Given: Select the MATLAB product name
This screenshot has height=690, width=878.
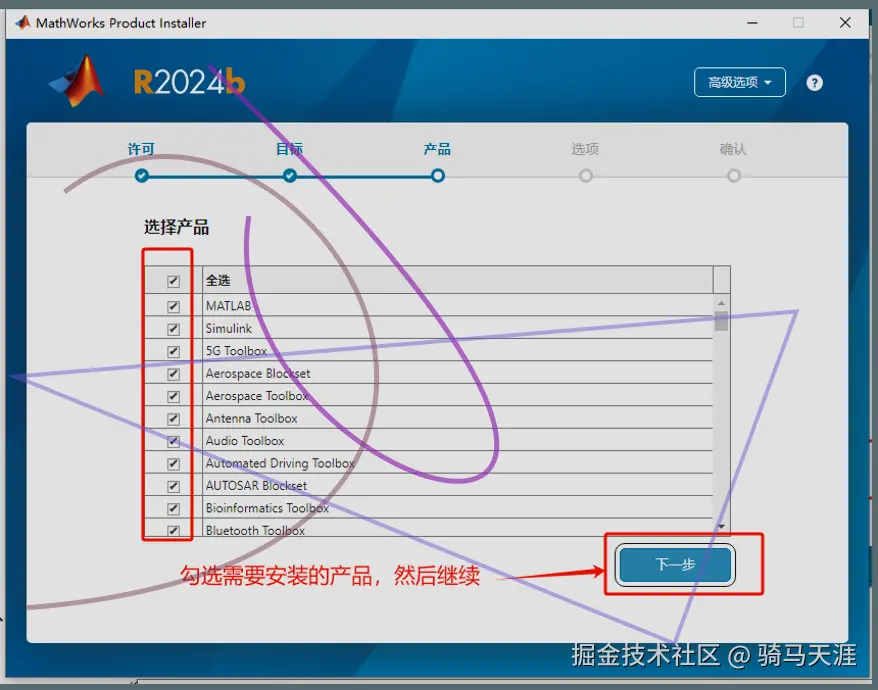Looking at the screenshot, I should (x=228, y=306).
